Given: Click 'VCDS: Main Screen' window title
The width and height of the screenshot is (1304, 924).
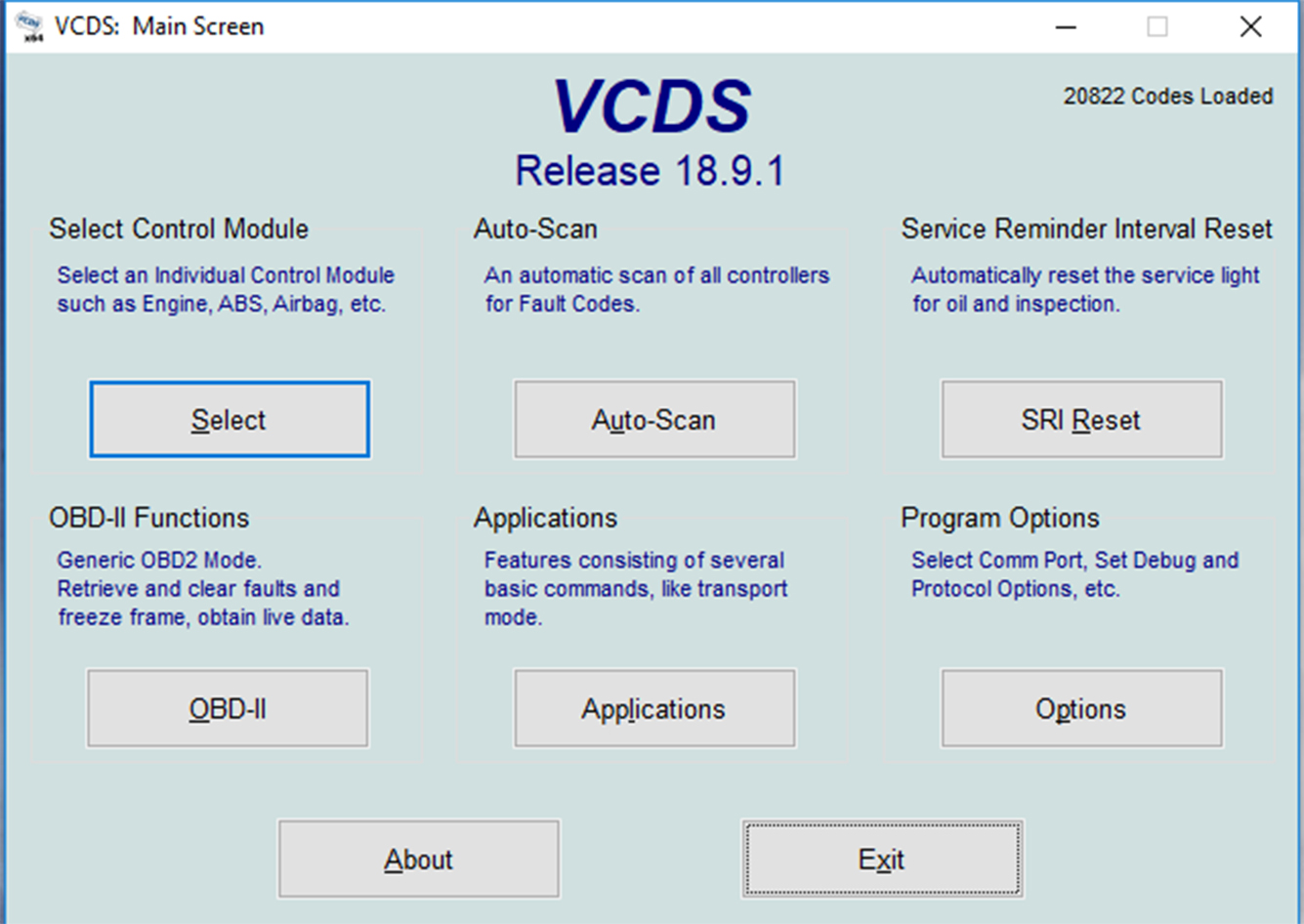Looking at the screenshot, I should pyautogui.click(x=159, y=26).
